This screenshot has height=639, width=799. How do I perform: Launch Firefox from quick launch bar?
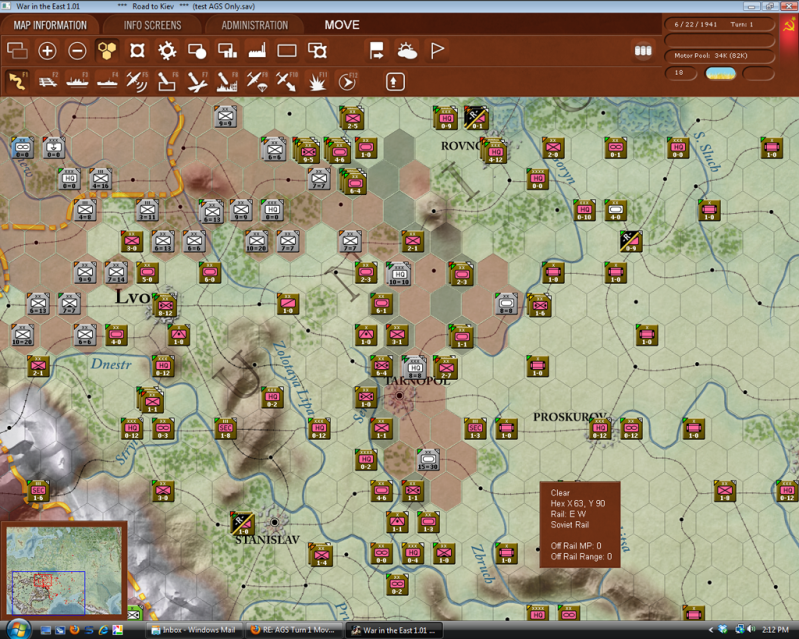[x=74, y=630]
